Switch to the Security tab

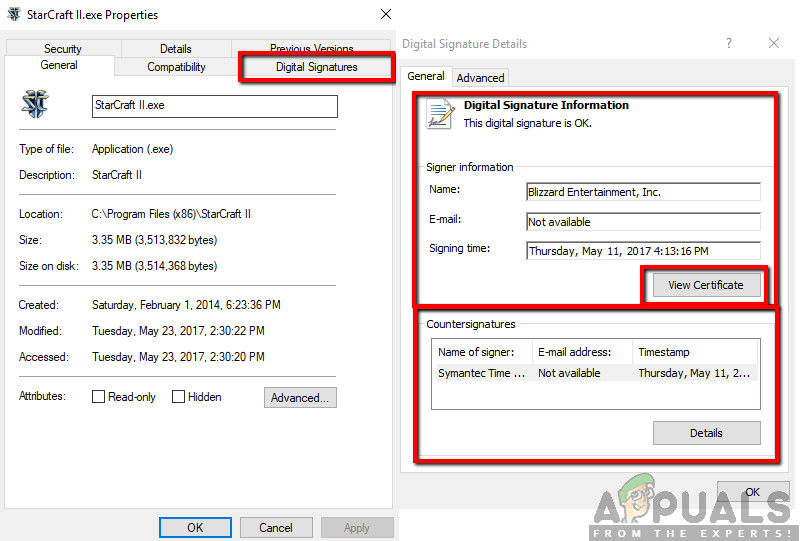[x=62, y=48]
